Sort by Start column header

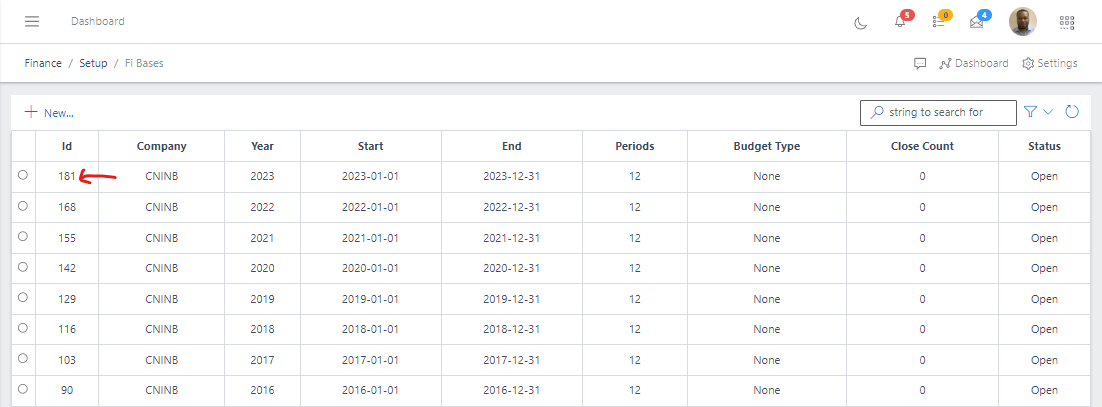370,146
